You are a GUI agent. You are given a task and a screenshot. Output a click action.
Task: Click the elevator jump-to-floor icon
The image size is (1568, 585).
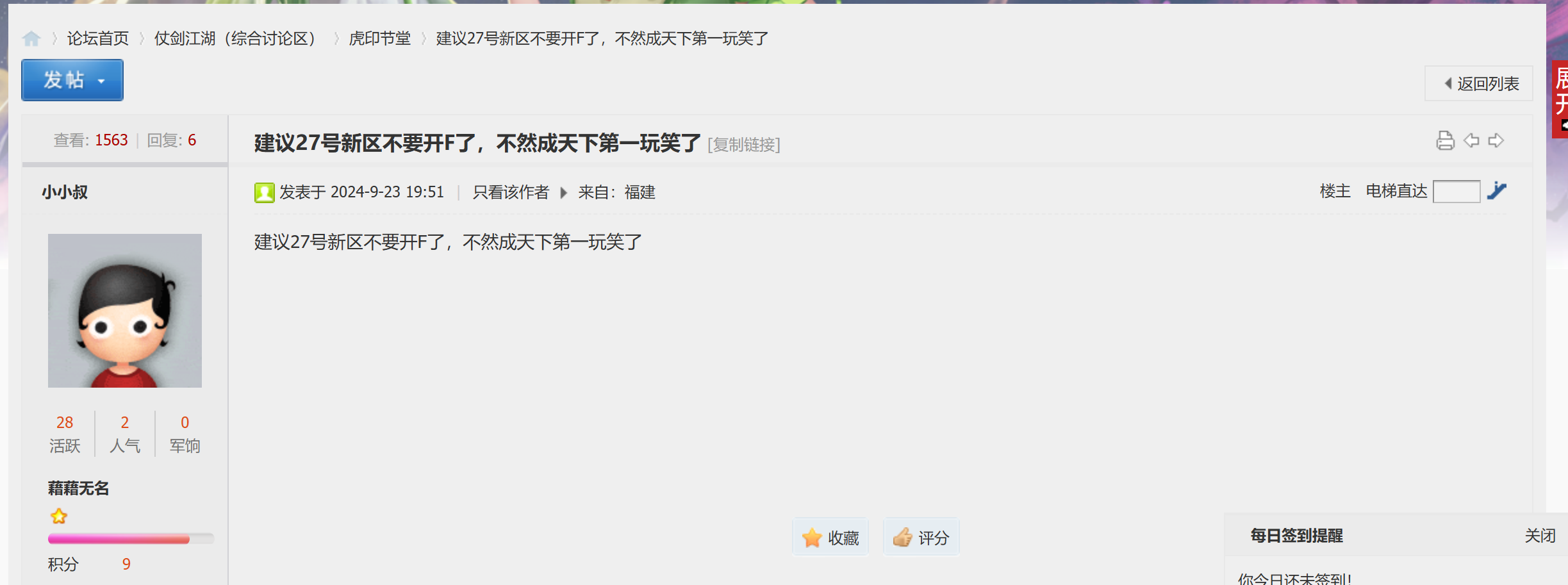pyautogui.click(x=1497, y=190)
